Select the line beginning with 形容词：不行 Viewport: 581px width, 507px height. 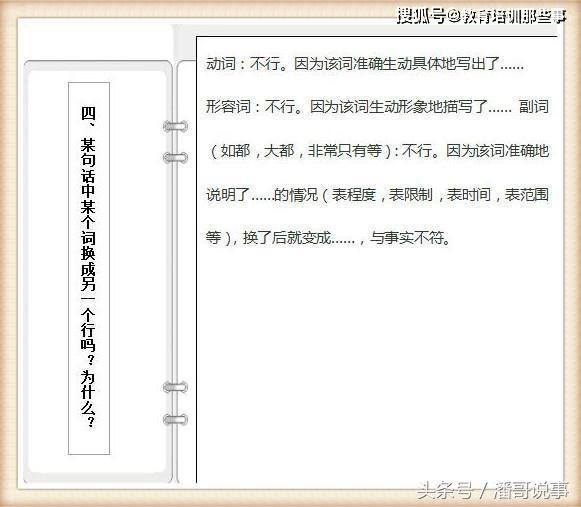point(377,107)
